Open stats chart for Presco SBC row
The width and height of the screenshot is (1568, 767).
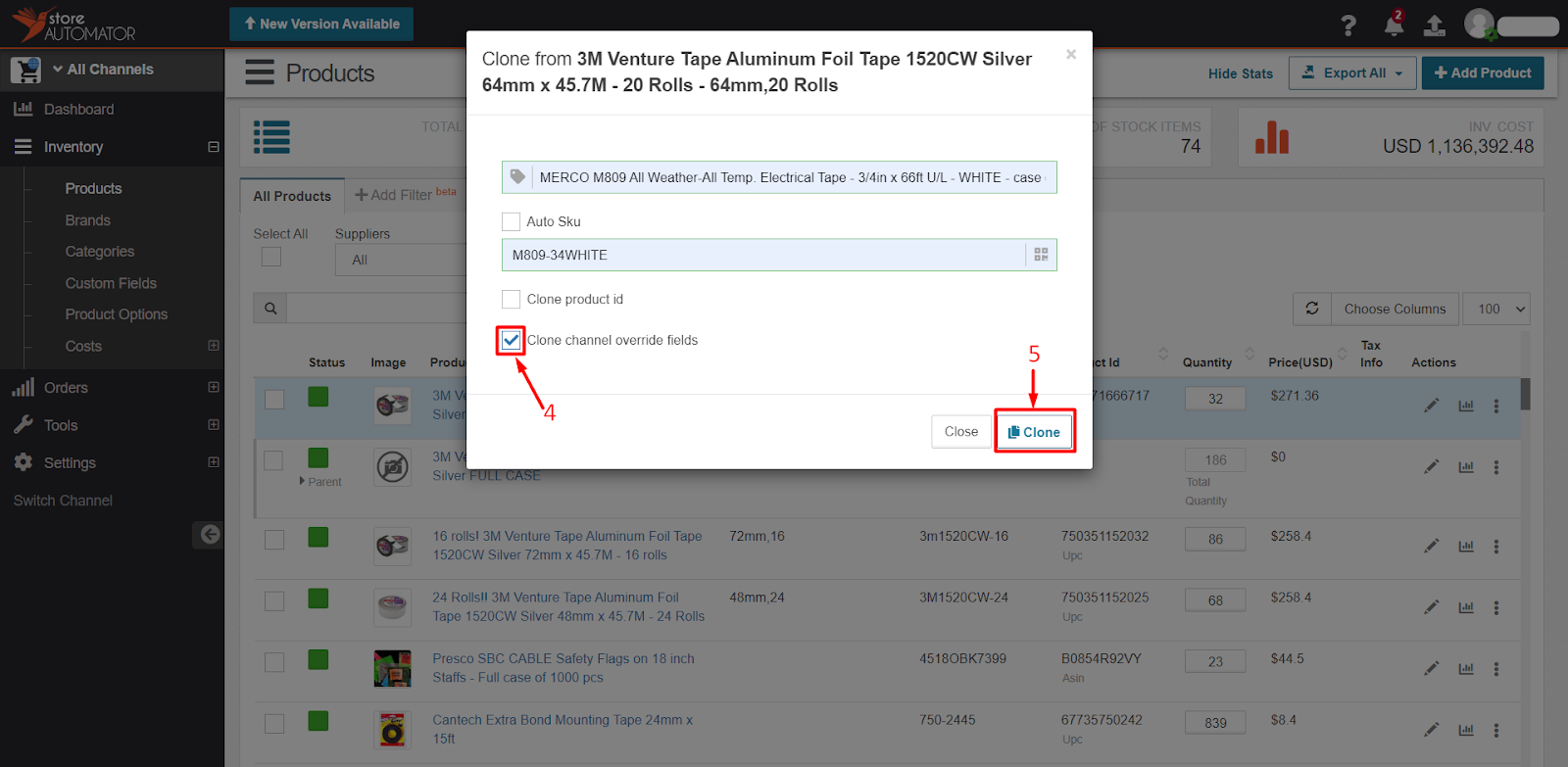(x=1466, y=669)
